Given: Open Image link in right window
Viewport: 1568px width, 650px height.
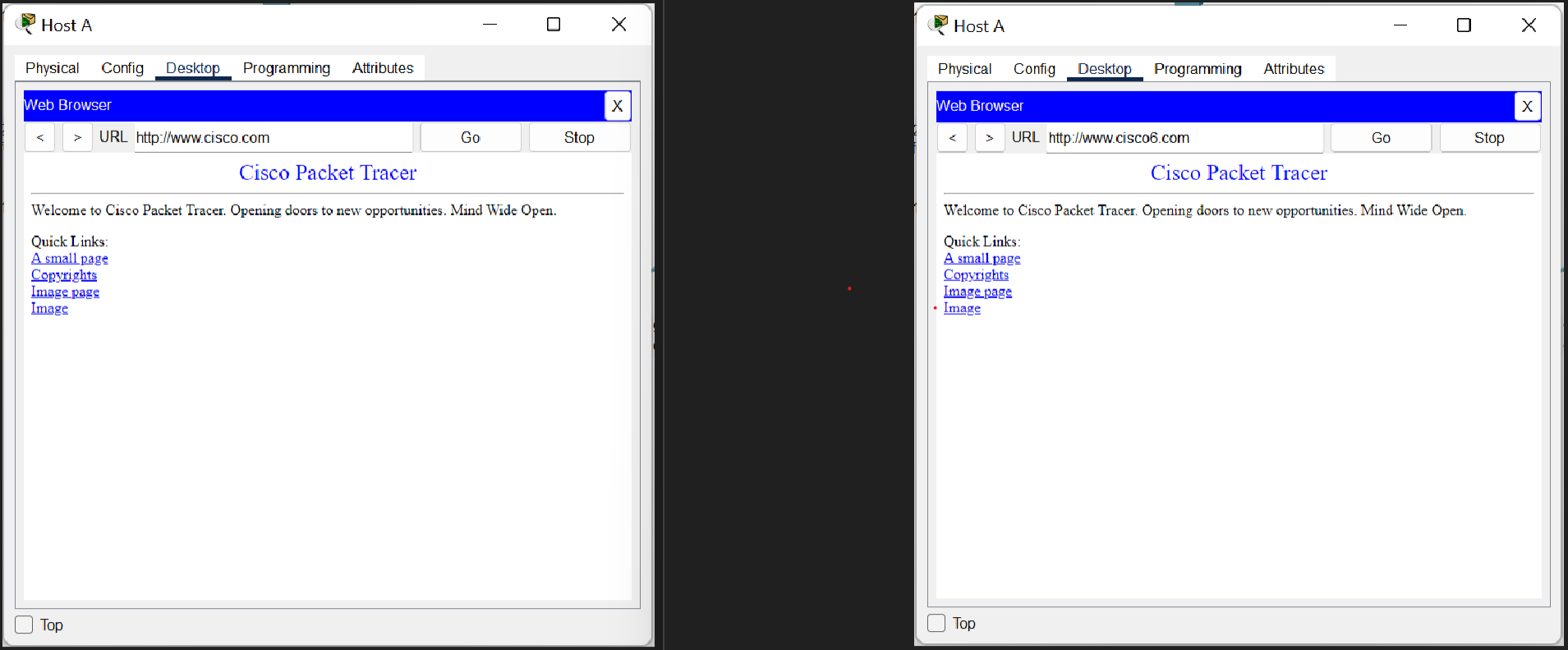Looking at the screenshot, I should click(962, 308).
